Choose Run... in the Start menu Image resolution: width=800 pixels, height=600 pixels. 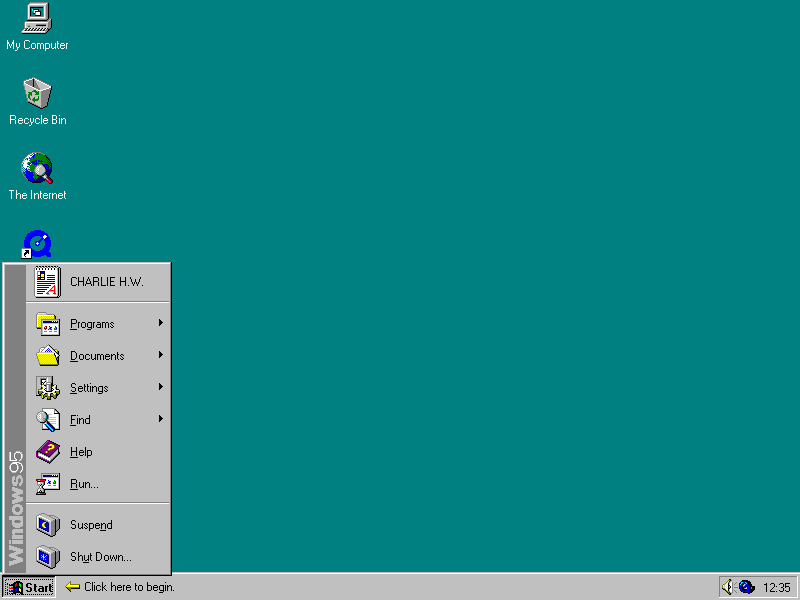(98, 484)
